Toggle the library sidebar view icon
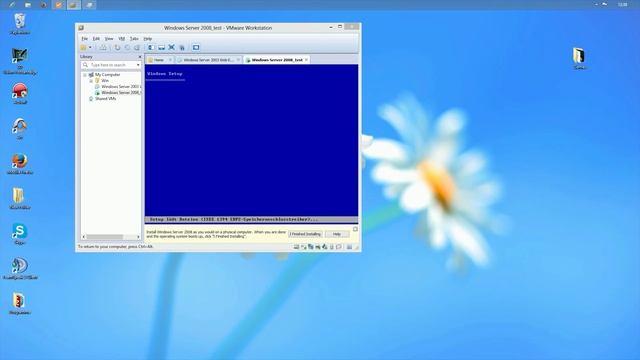 coord(151,47)
